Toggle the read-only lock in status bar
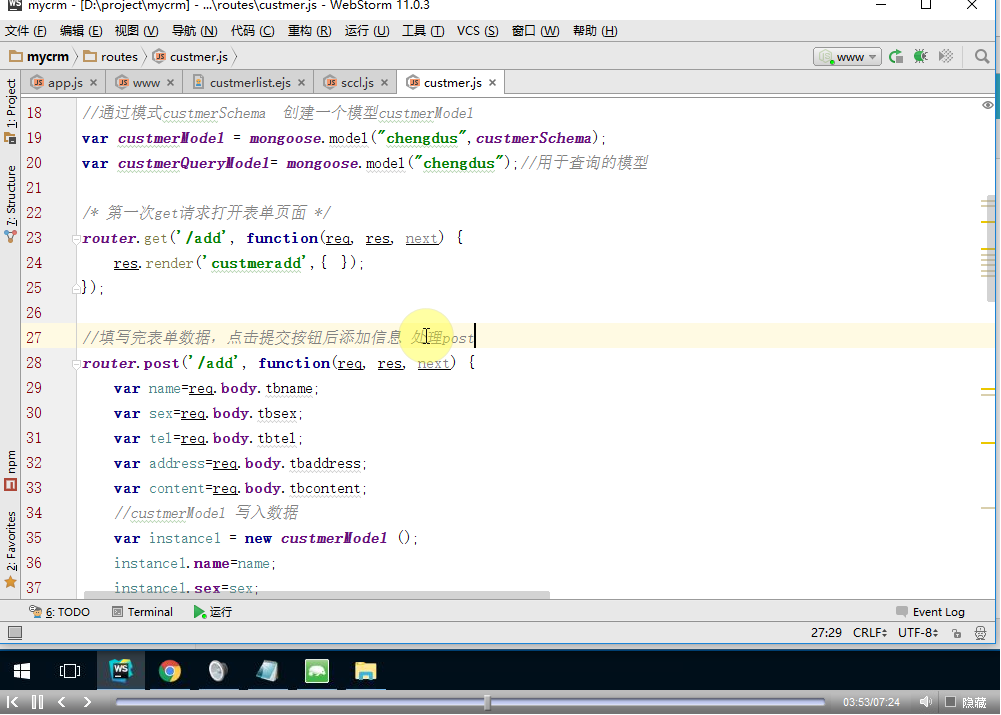1001x715 pixels. click(956, 632)
